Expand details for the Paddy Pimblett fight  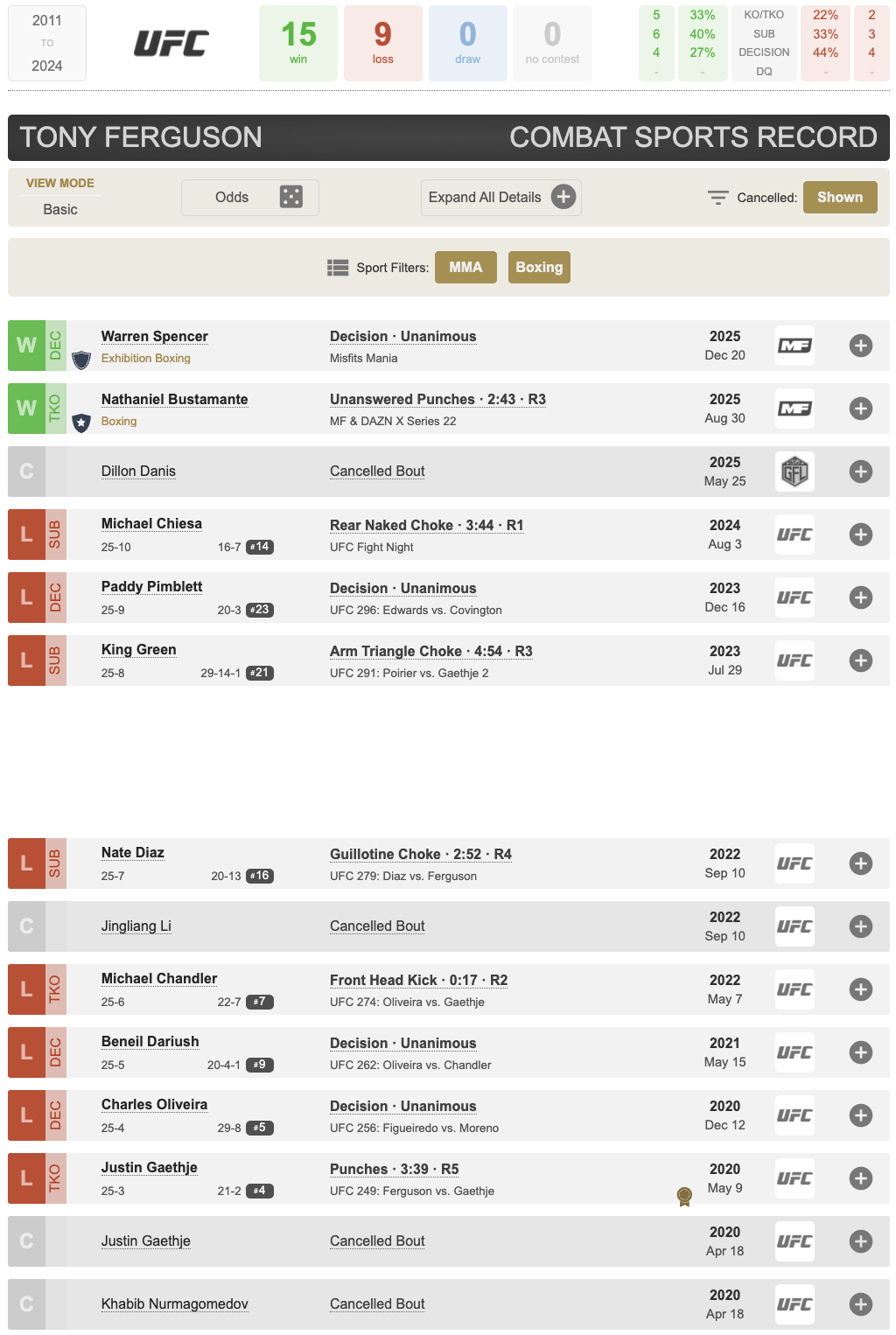pyautogui.click(x=860, y=598)
